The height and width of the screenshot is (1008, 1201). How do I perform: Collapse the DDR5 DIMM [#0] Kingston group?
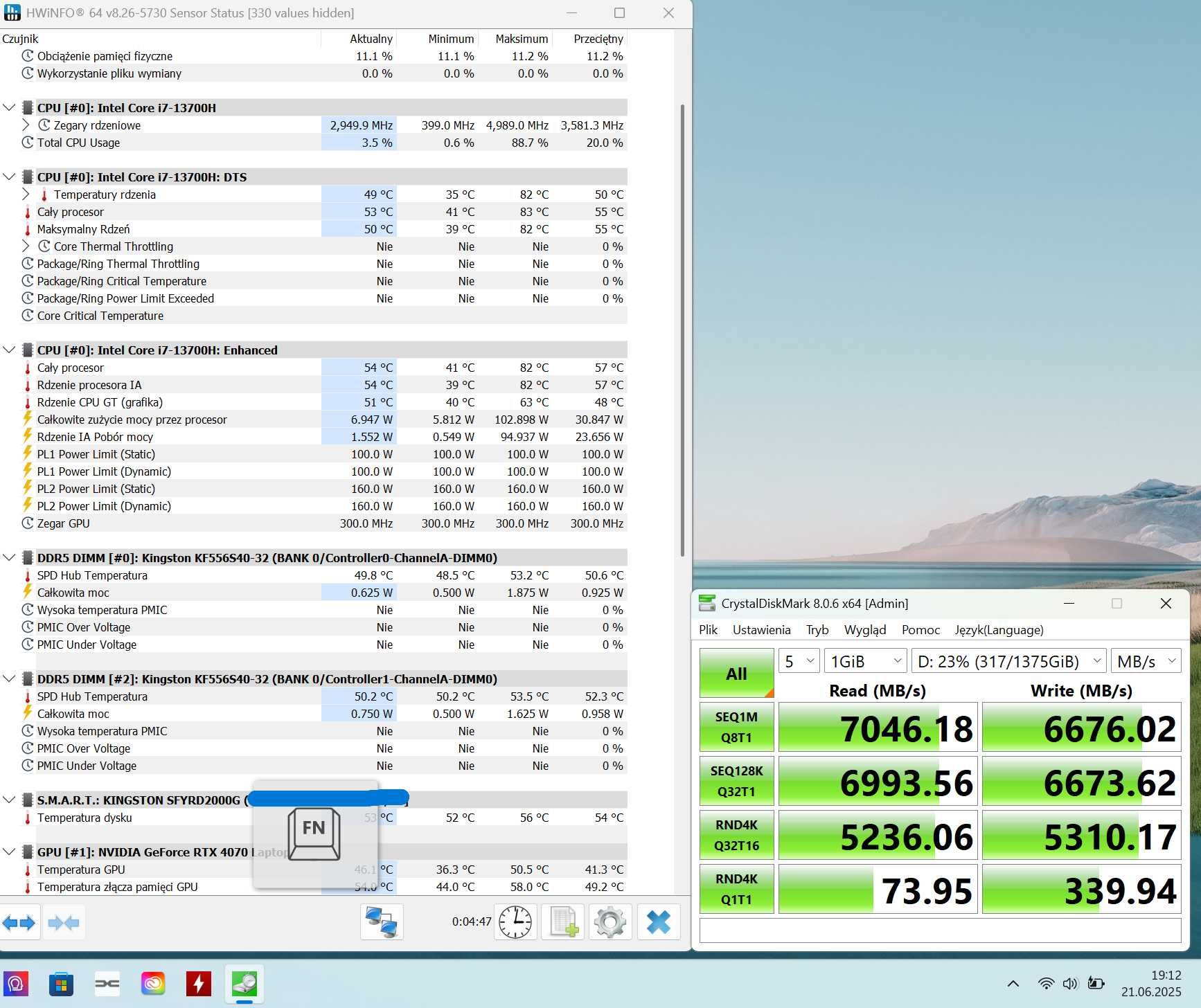click(x=9, y=558)
